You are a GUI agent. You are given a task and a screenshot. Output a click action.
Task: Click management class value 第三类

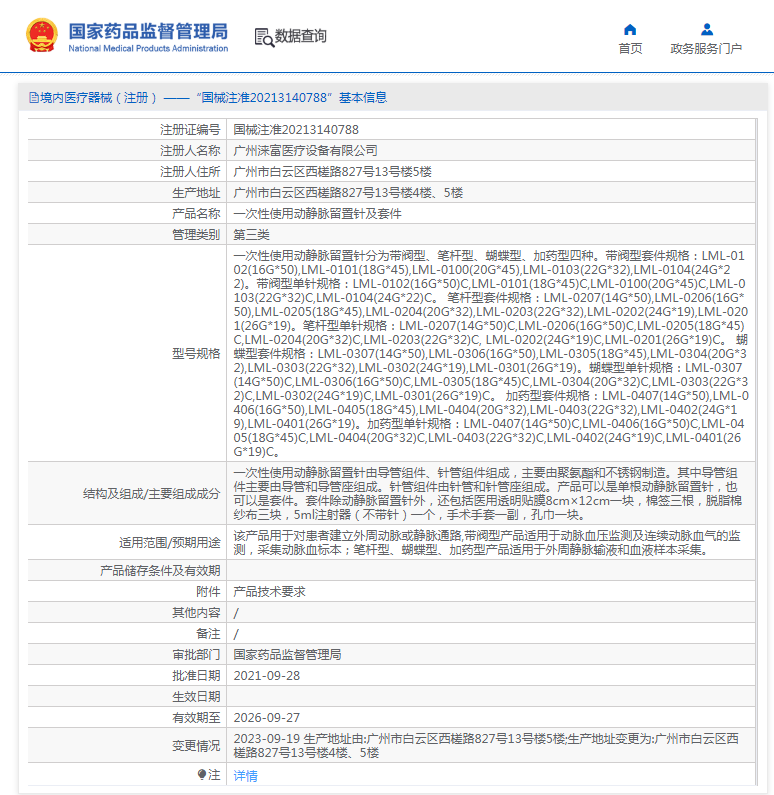tap(251, 235)
